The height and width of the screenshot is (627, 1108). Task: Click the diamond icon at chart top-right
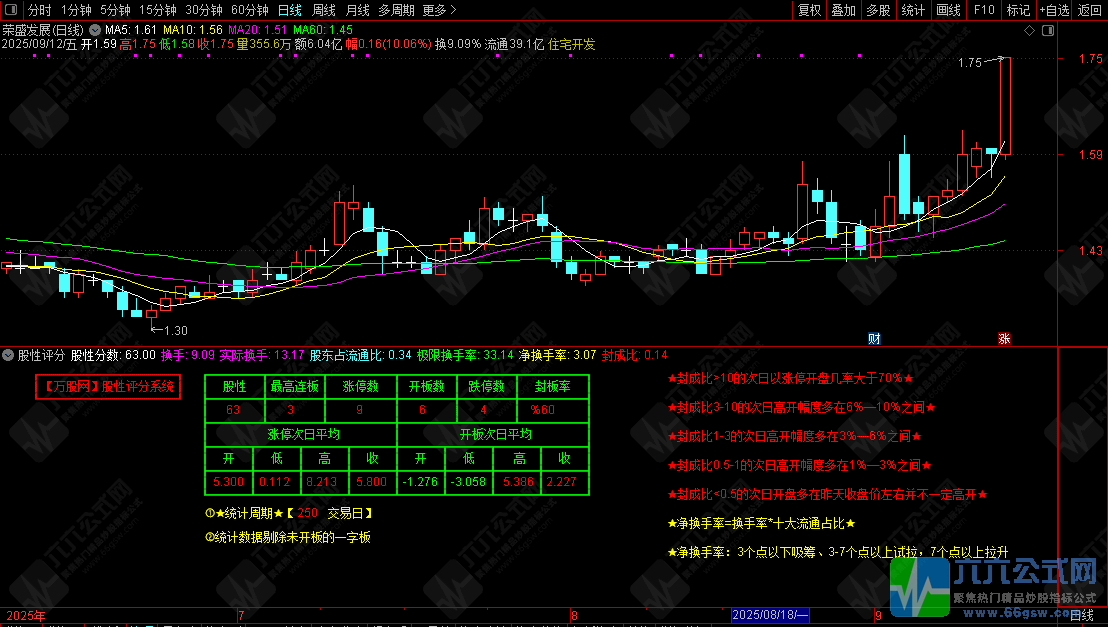point(1030,30)
